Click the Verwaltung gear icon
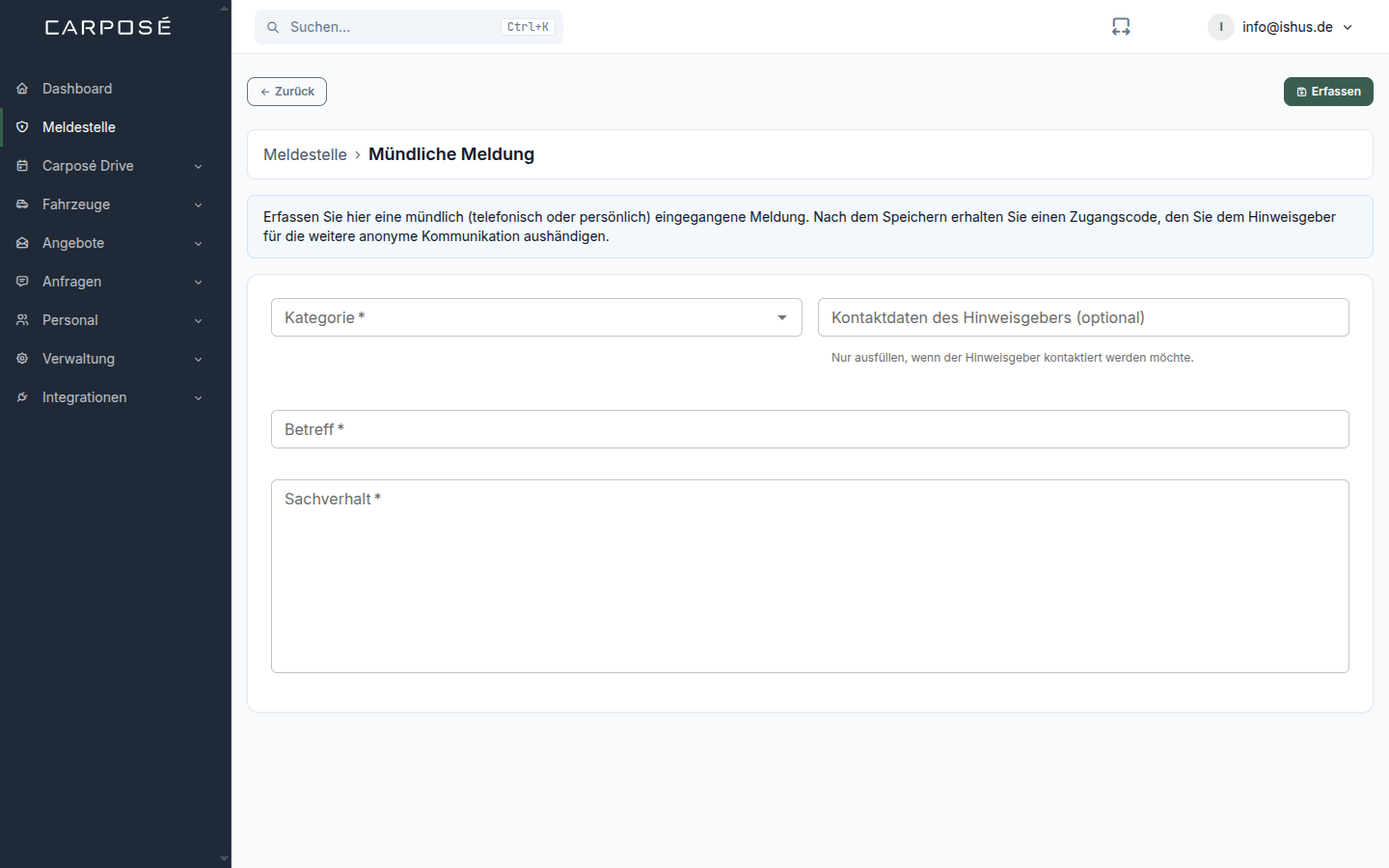Image resolution: width=1389 pixels, height=868 pixels. tap(22, 359)
